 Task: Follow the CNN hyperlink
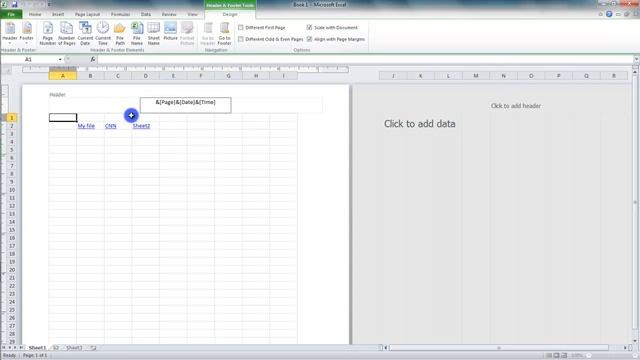pos(111,126)
